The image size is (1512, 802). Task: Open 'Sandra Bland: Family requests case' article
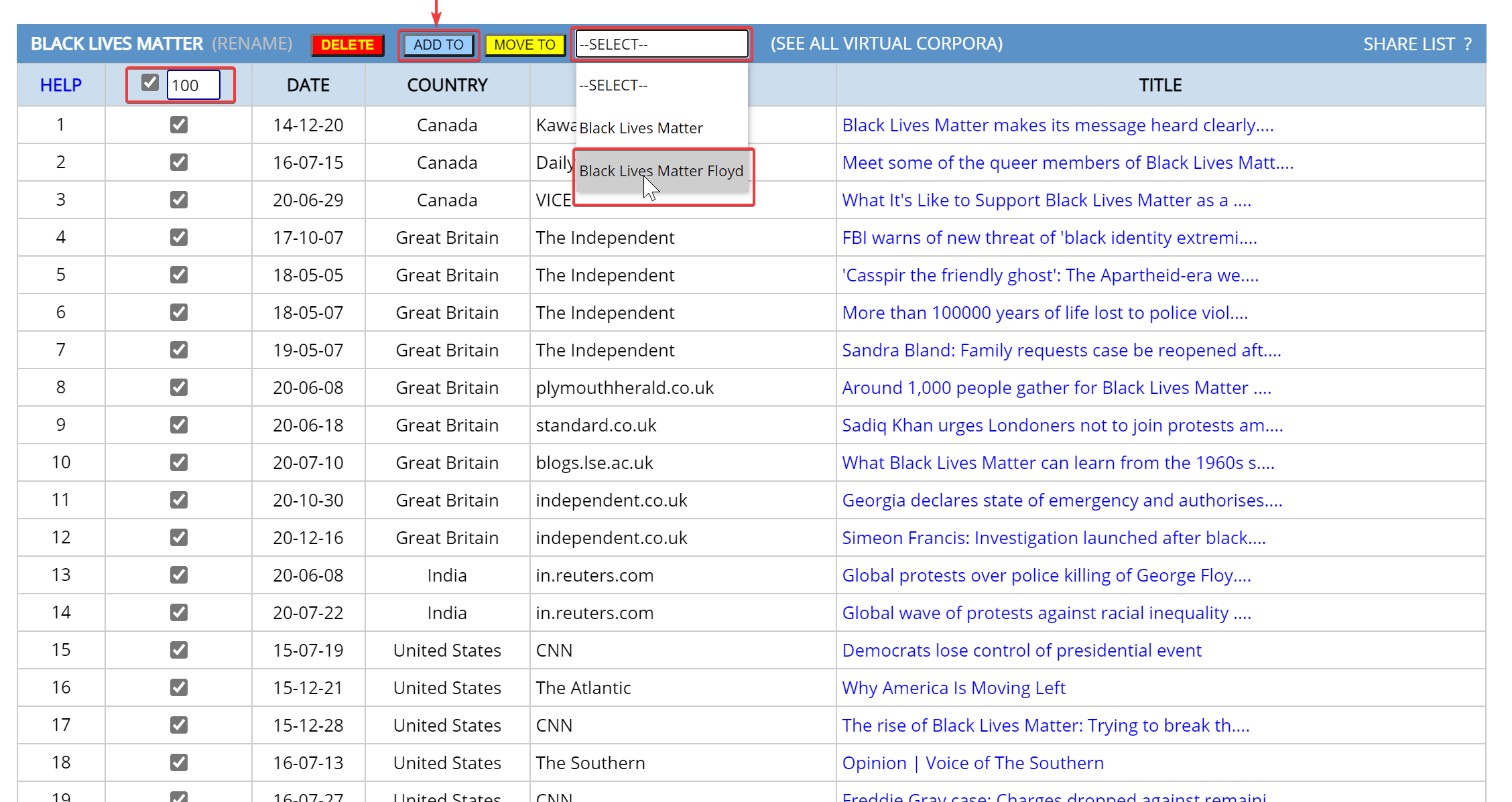[1062, 350]
